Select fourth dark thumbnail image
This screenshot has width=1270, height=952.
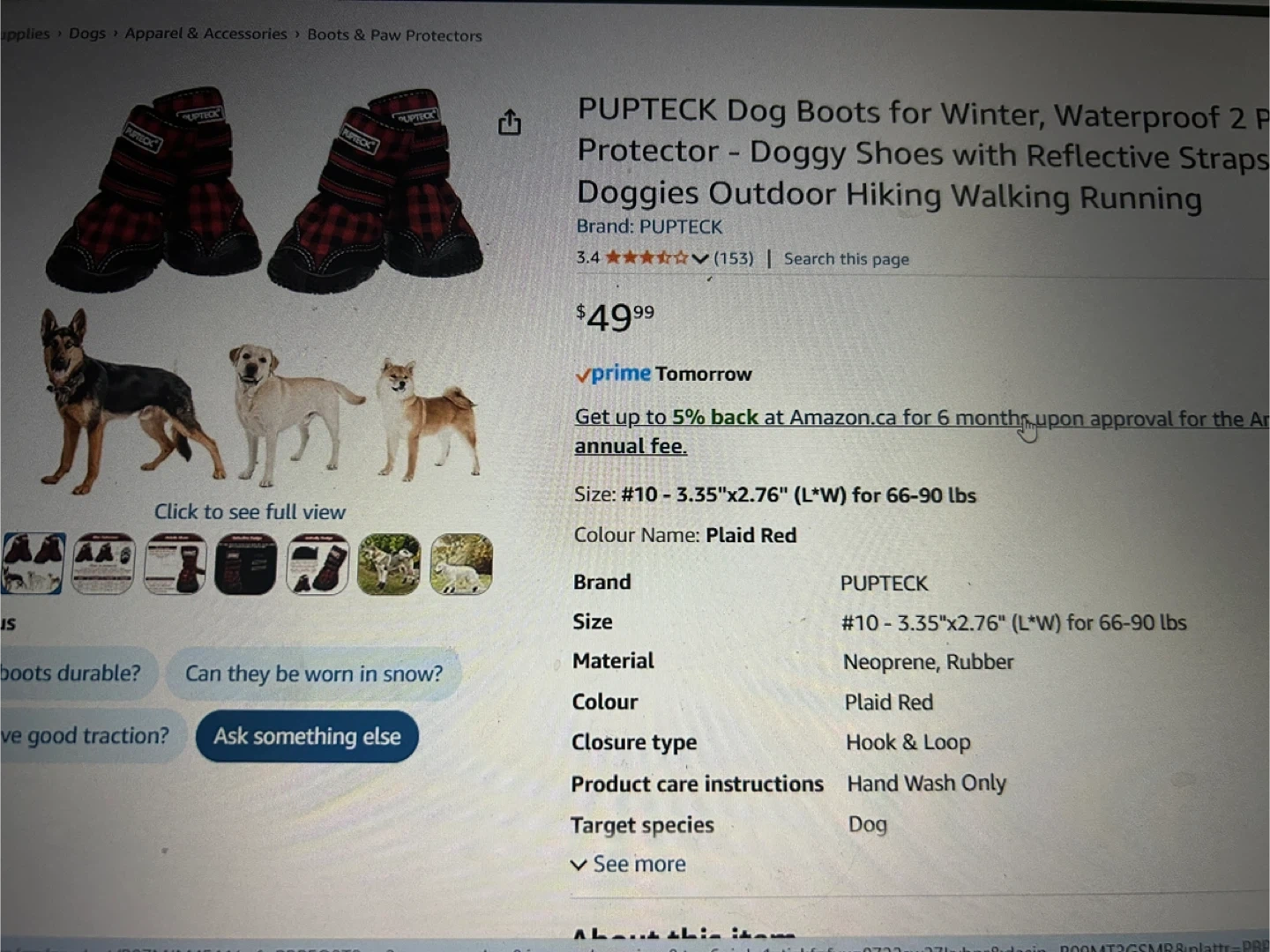(x=245, y=564)
